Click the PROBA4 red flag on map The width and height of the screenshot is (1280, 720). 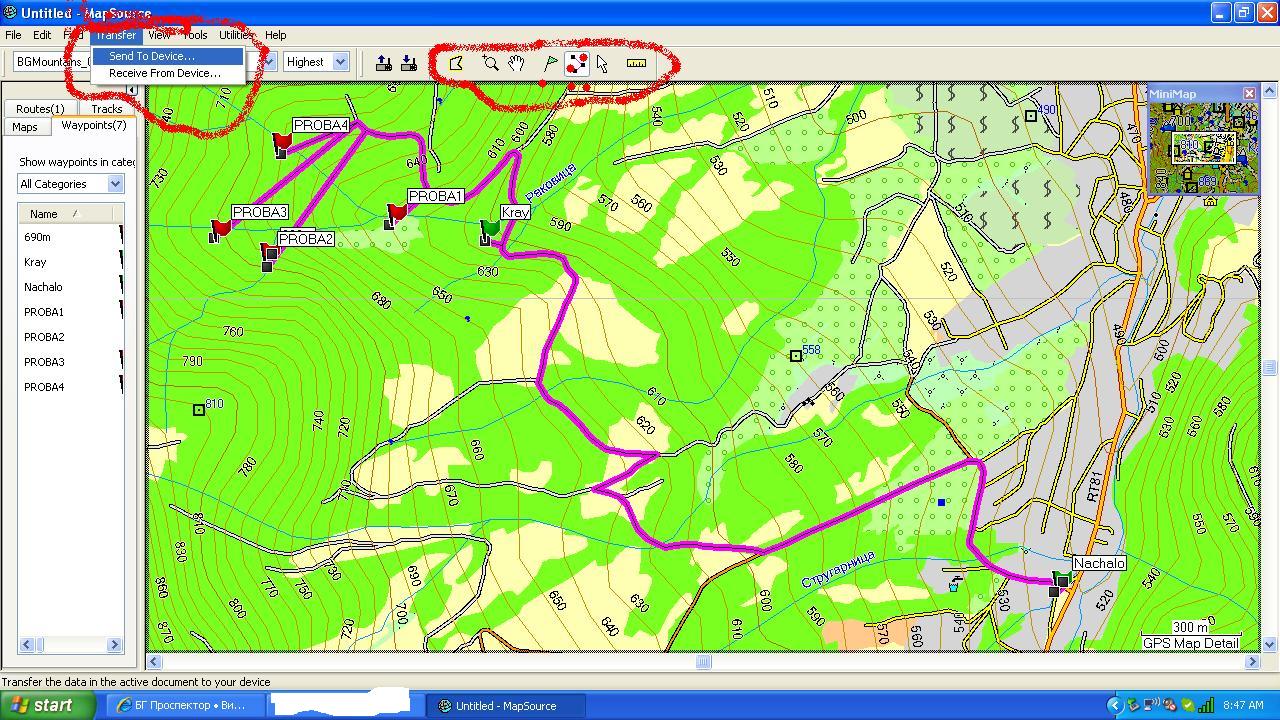click(282, 144)
